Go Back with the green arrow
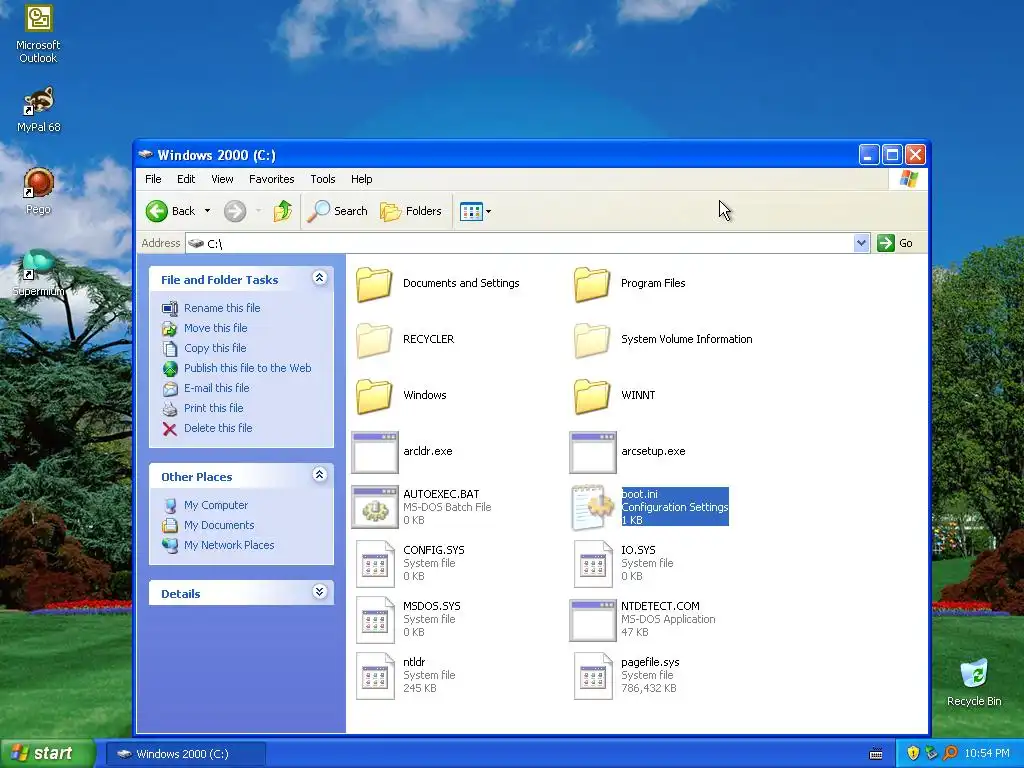The height and width of the screenshot is (768, 1024). [x=171, y=211]
